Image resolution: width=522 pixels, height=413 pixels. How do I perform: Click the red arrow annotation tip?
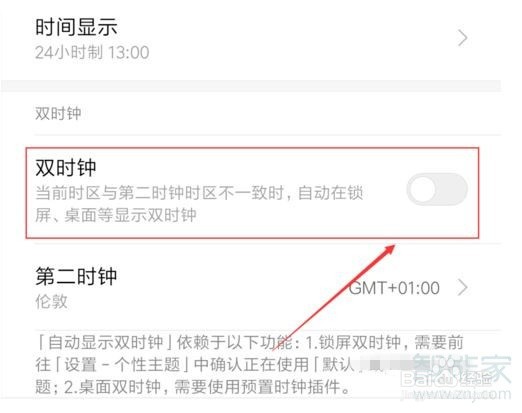point(392,248)
